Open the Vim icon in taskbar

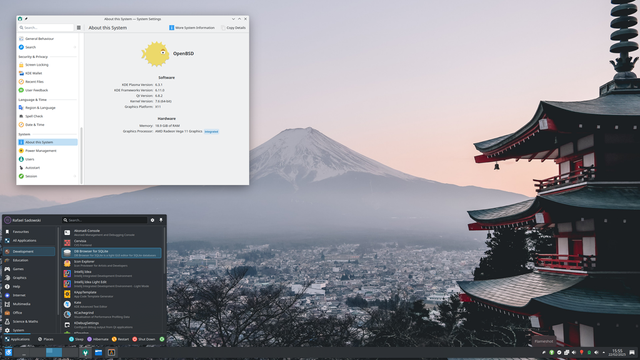[85, 352]
